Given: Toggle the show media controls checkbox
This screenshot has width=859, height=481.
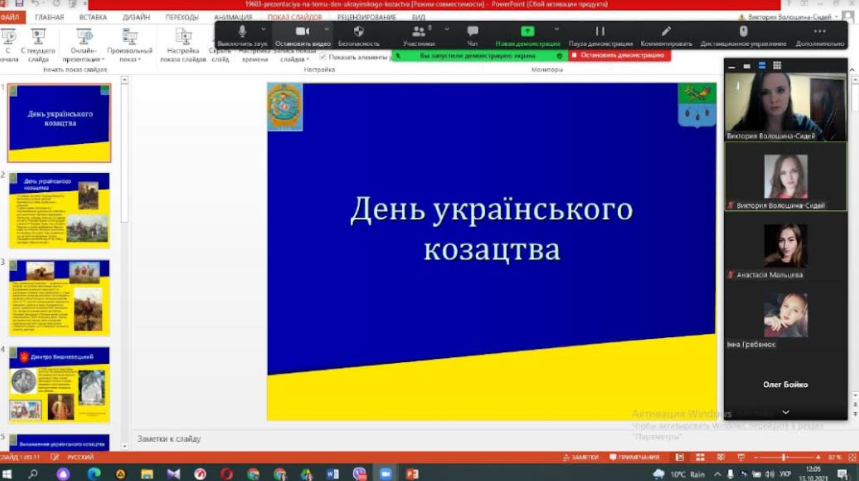Looking at the screenshot, I should pos(323,57).
